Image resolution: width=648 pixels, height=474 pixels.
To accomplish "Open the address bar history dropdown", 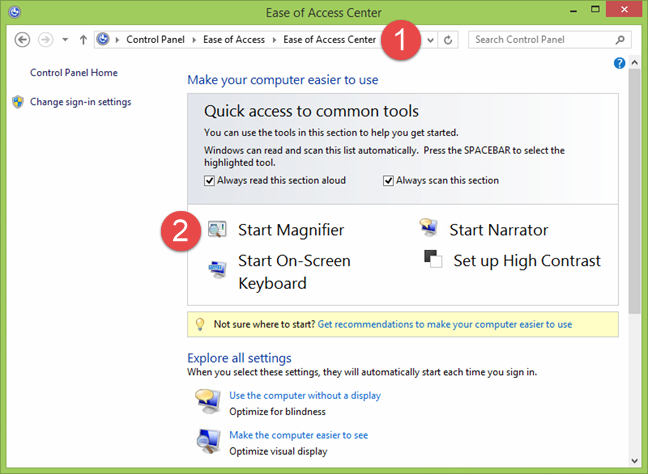I will (x=430, y=40).
